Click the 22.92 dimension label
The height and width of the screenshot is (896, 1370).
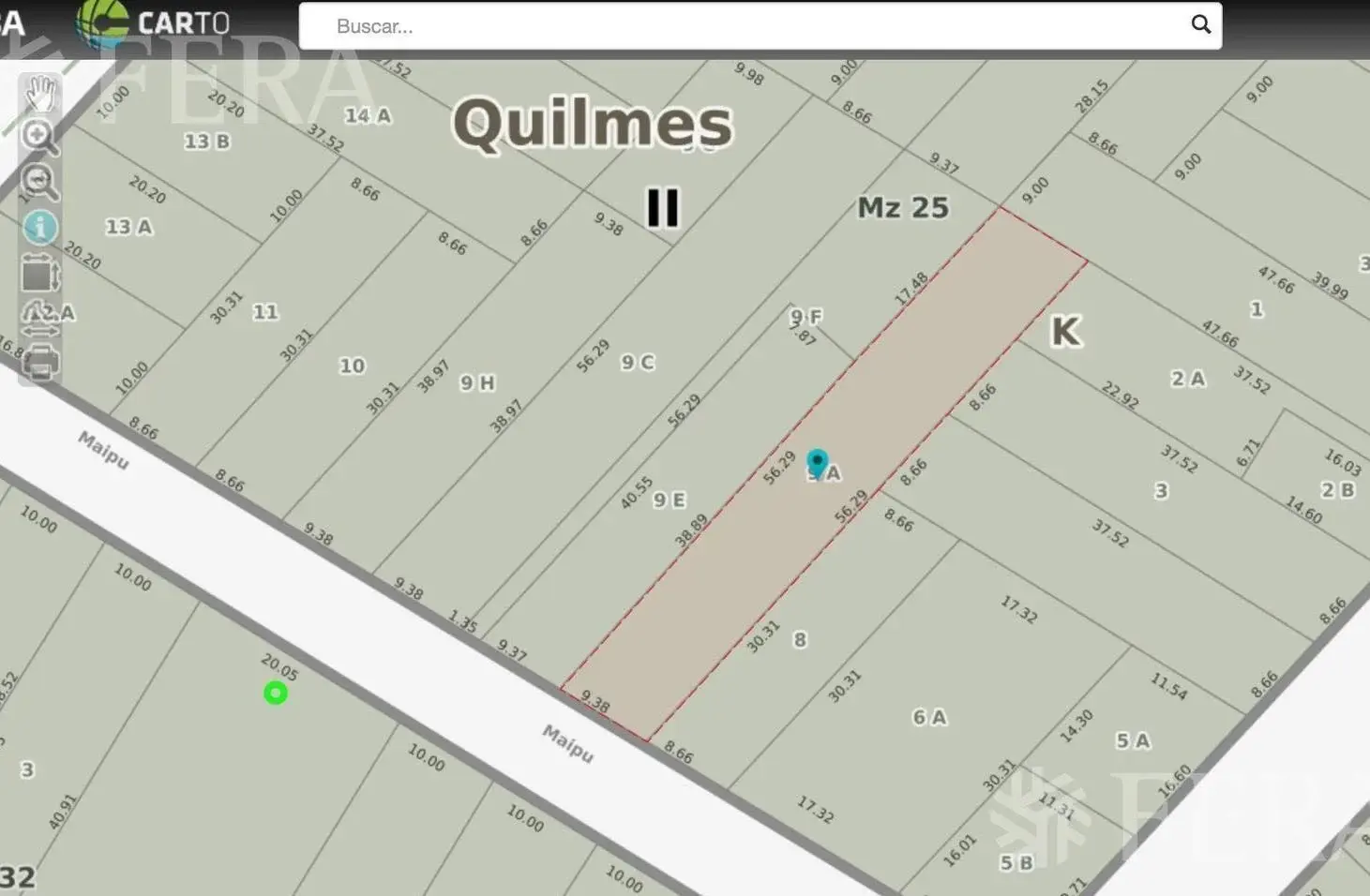[x=1121, y=395]
